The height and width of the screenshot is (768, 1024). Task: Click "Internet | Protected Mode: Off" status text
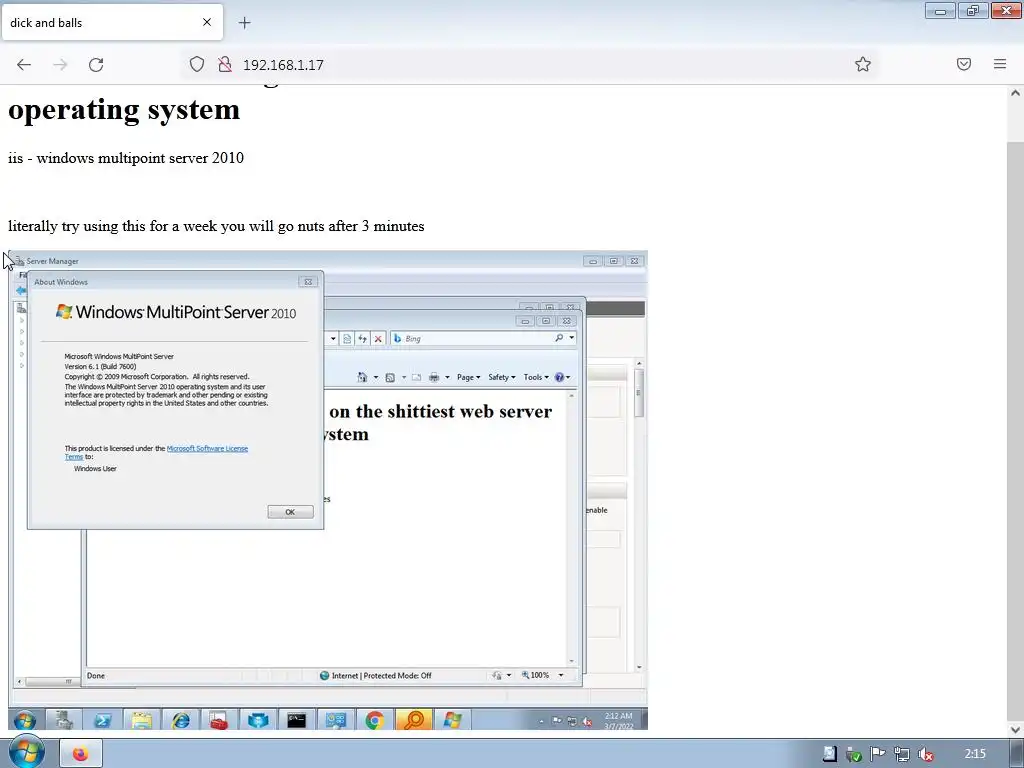[381, 675]
